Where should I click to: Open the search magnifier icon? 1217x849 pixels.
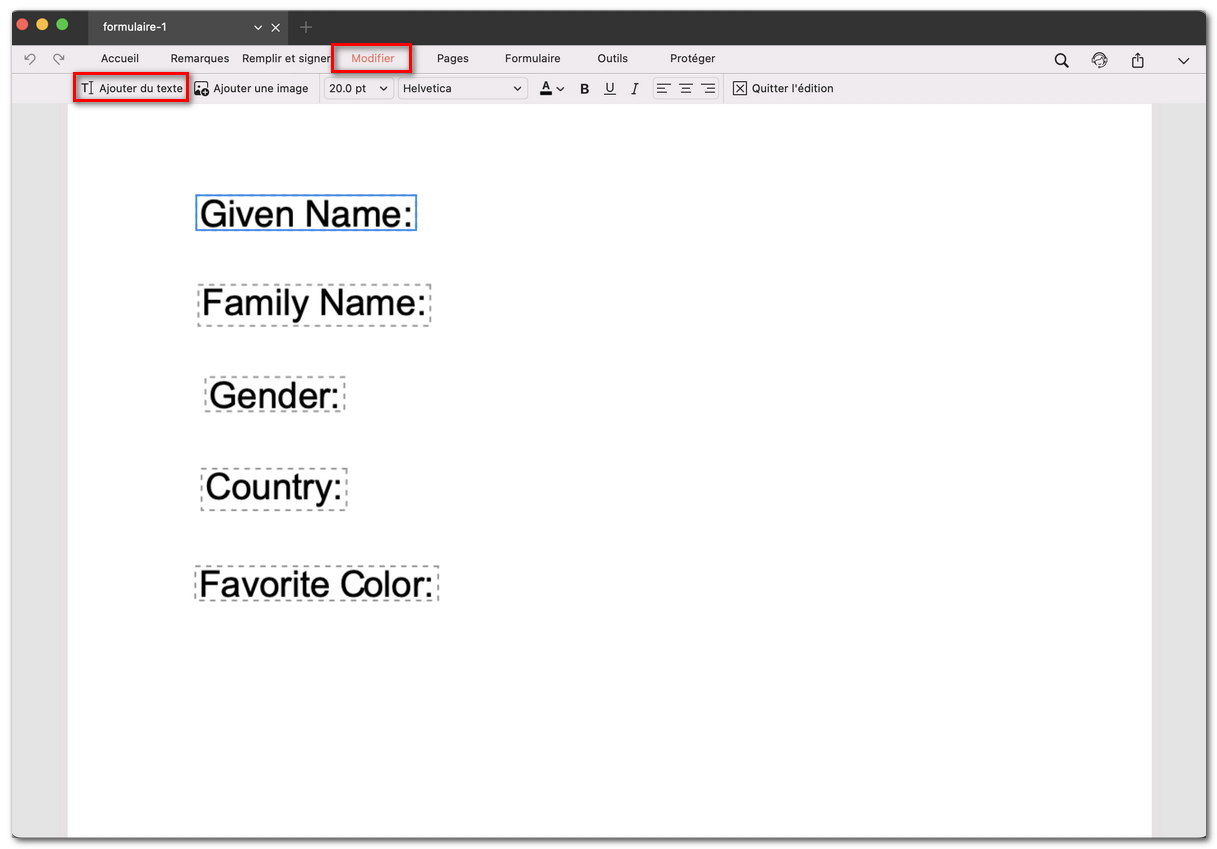point(1062,61)
